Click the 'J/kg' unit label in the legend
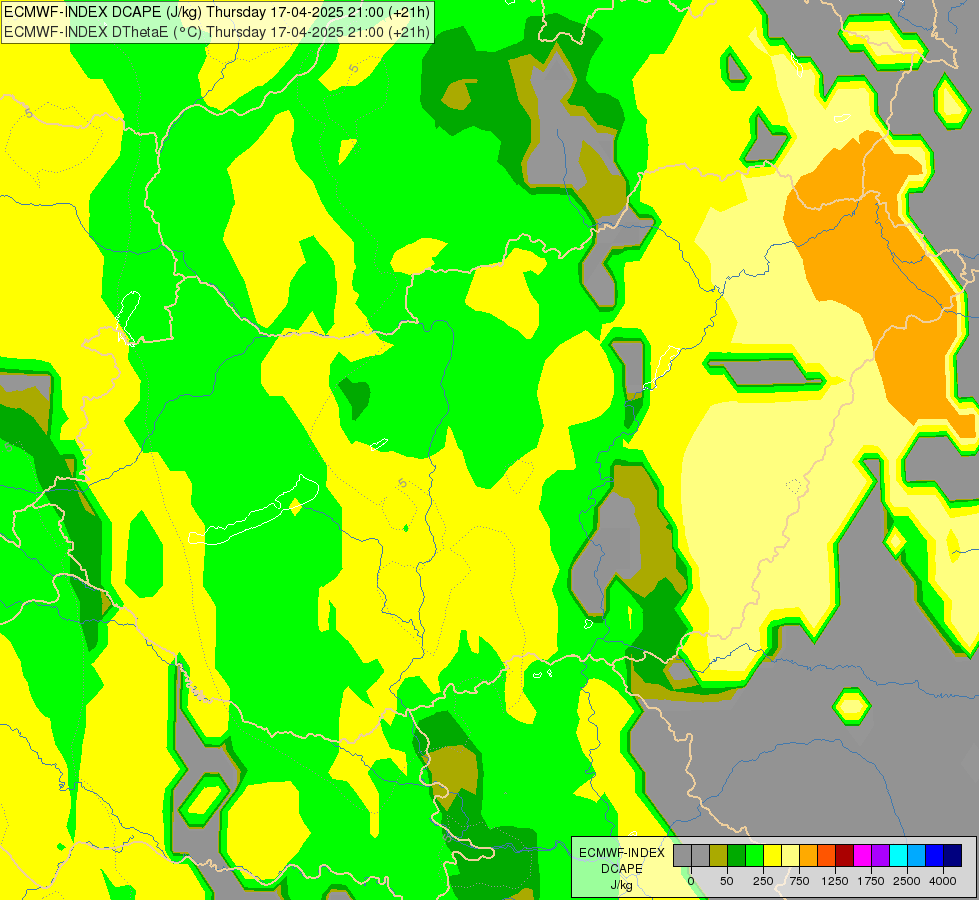 point(622,885)
